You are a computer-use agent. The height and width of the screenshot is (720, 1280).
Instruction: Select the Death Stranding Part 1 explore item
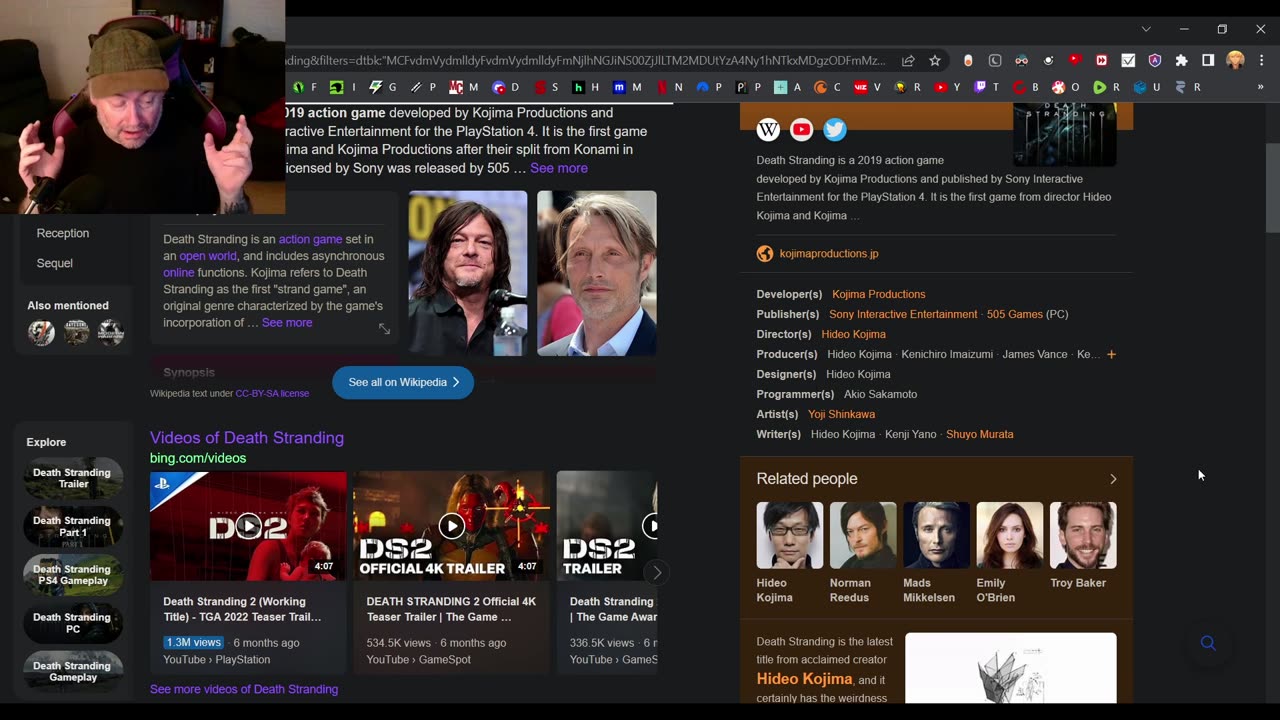tap(72, 526)
